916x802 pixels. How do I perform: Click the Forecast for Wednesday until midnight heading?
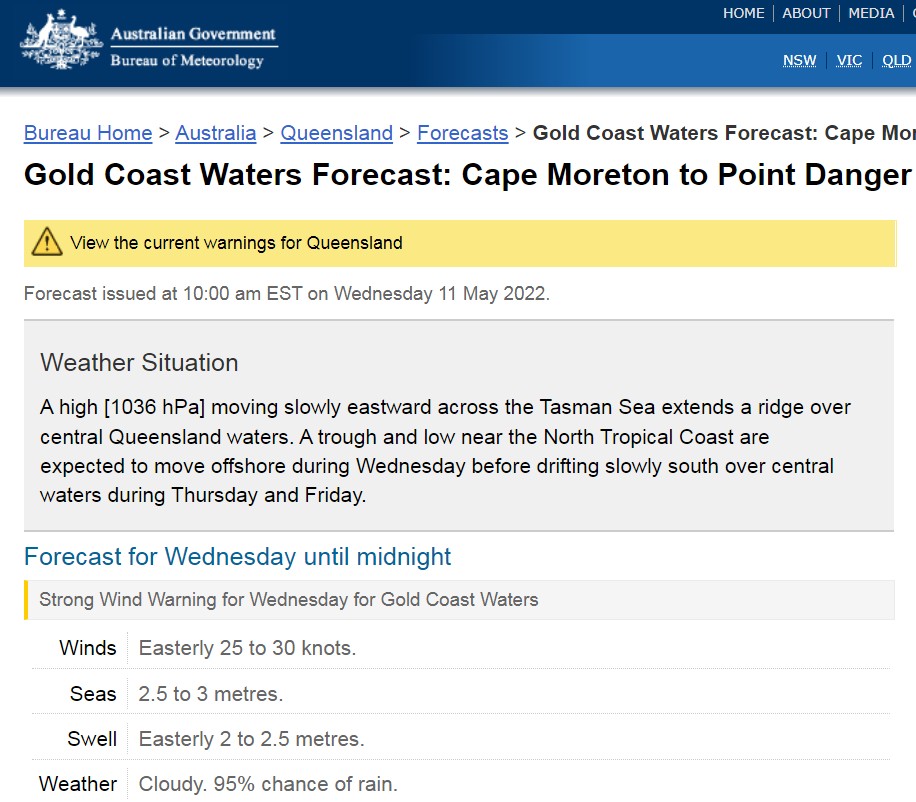pos(238,556)
